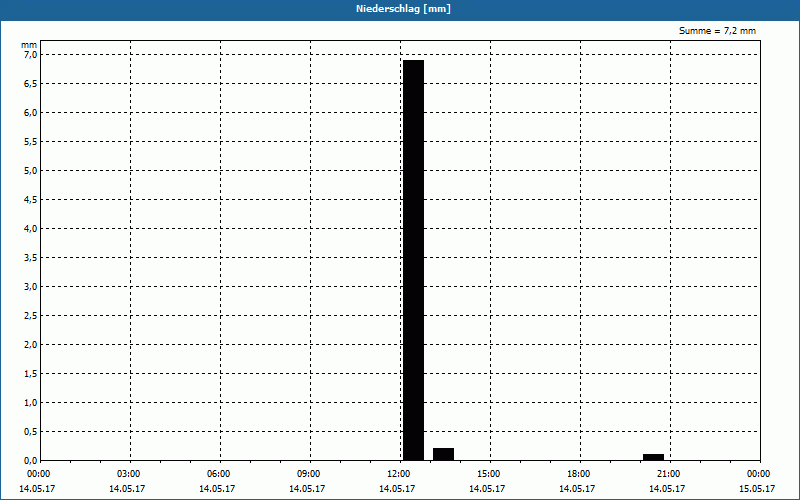This screenshot has width=800, height=500.
Task: Click the 14.05.17 date under 12:00
Action: coord(397,489)
